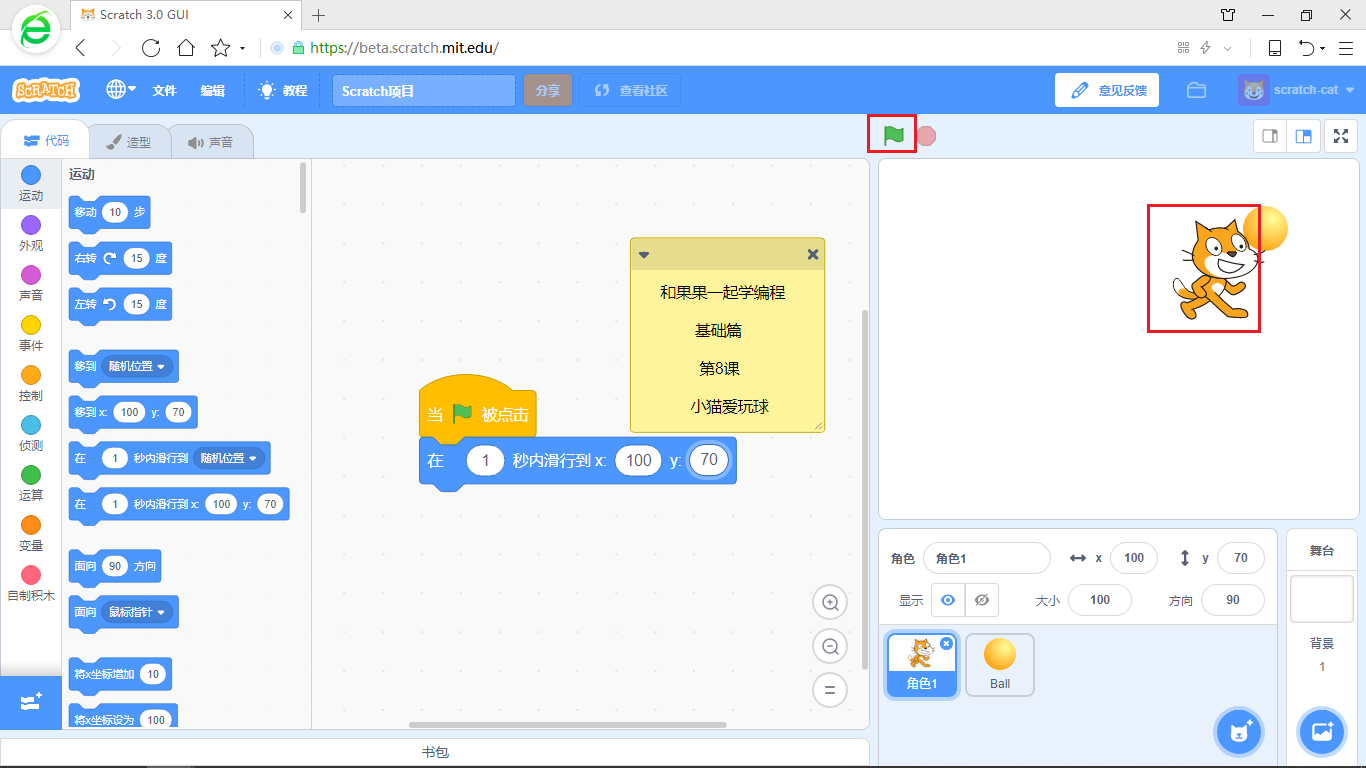Open the my stuff folder icon

(1196, 90)
